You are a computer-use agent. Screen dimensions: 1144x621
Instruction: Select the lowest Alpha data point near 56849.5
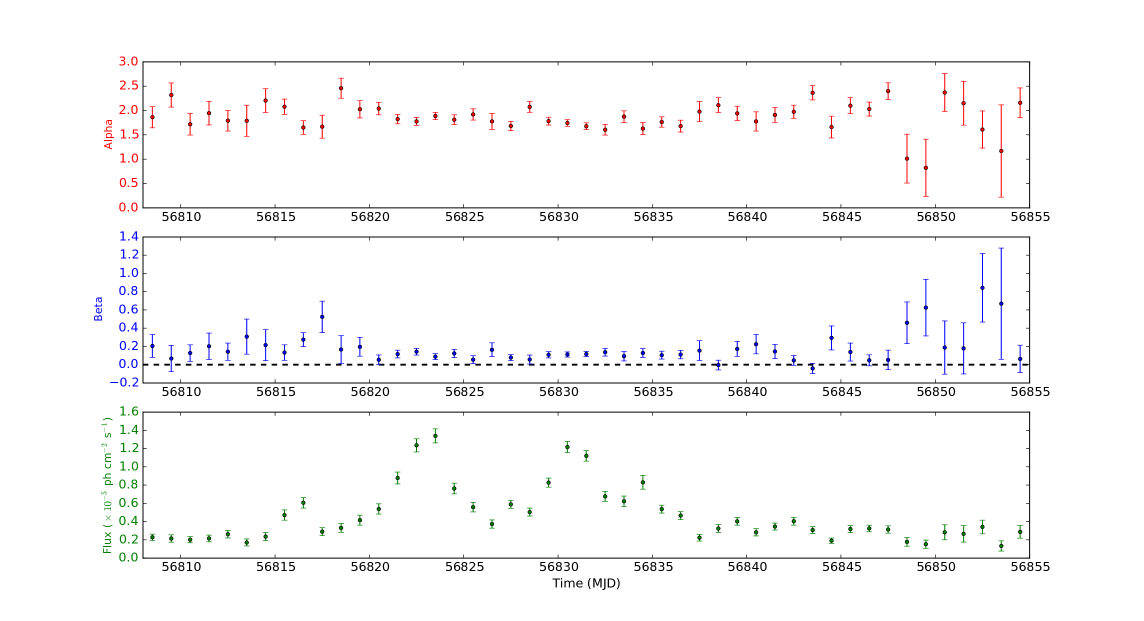[x=926, y=168]
